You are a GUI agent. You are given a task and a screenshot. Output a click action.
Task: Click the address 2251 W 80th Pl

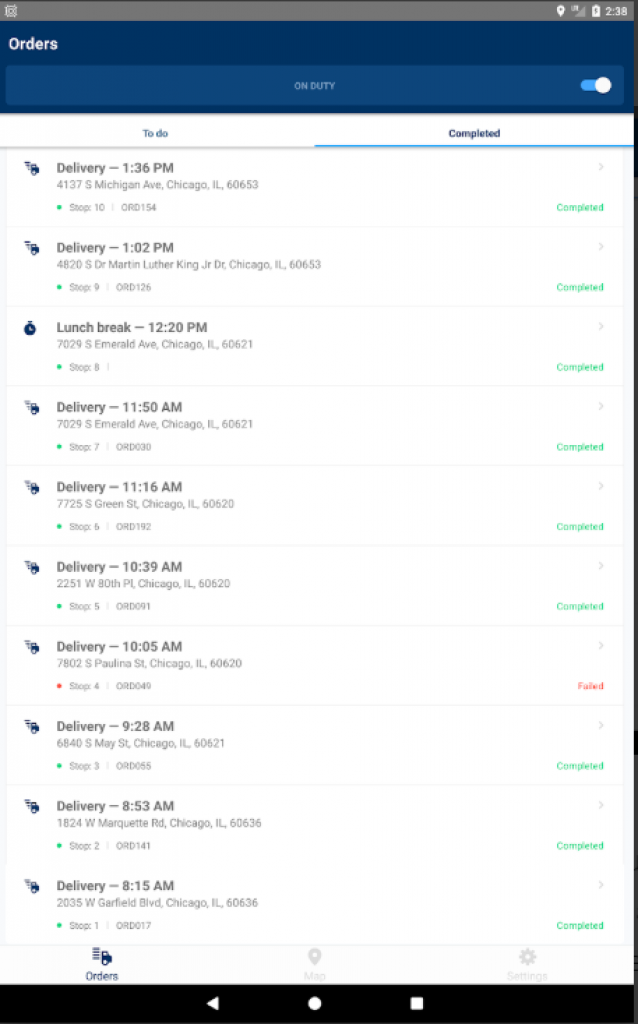(143, 584)
